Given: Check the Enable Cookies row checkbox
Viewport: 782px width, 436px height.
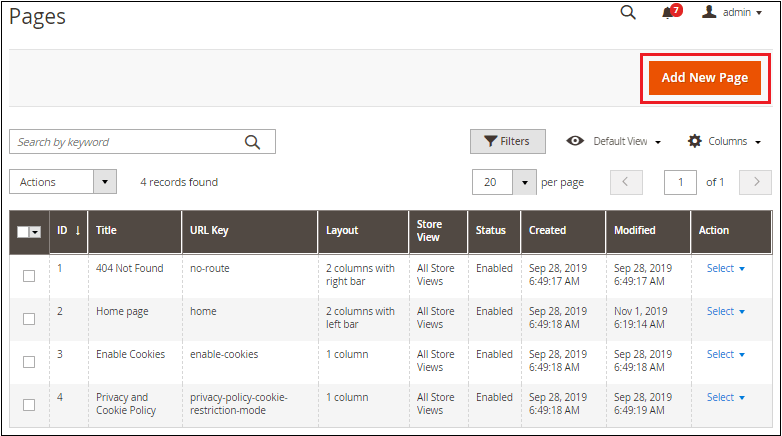Looking at the screenshot, I should (29, 362).
